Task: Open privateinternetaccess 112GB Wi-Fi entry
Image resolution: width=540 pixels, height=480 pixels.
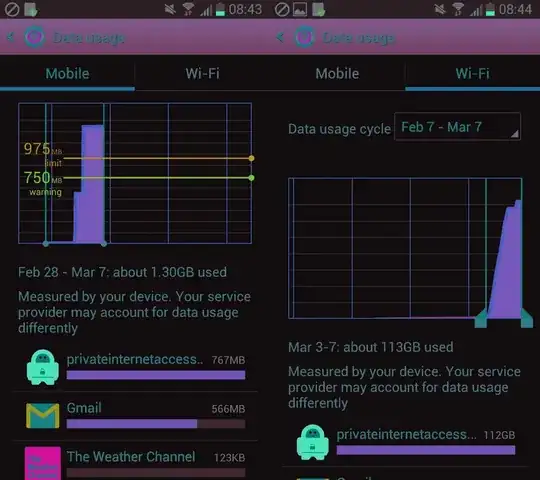Action: (x=405, y=442)
